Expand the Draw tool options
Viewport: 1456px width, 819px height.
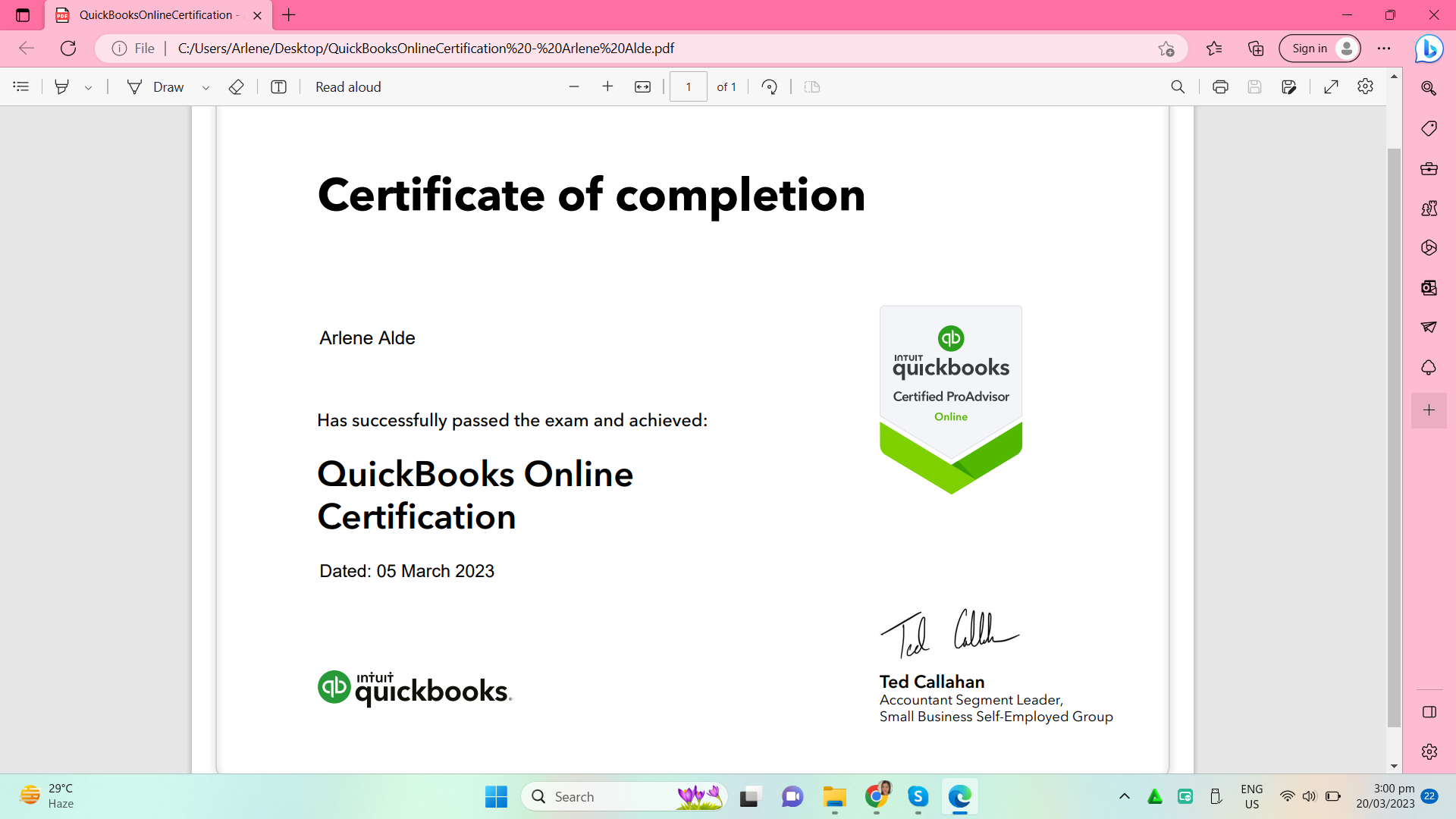point(206,87)
